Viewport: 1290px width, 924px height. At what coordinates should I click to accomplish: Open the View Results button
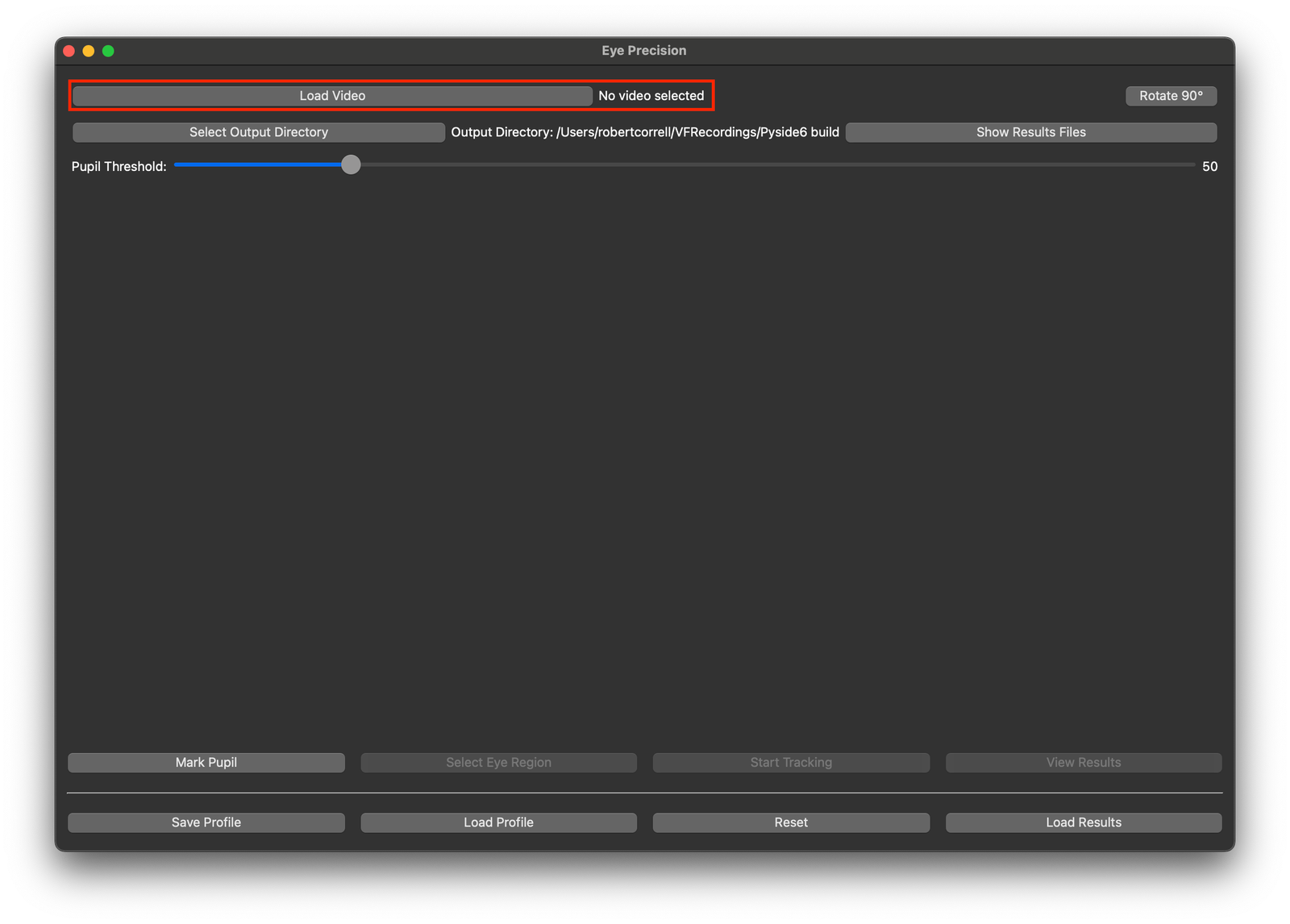pos(1084,763)
